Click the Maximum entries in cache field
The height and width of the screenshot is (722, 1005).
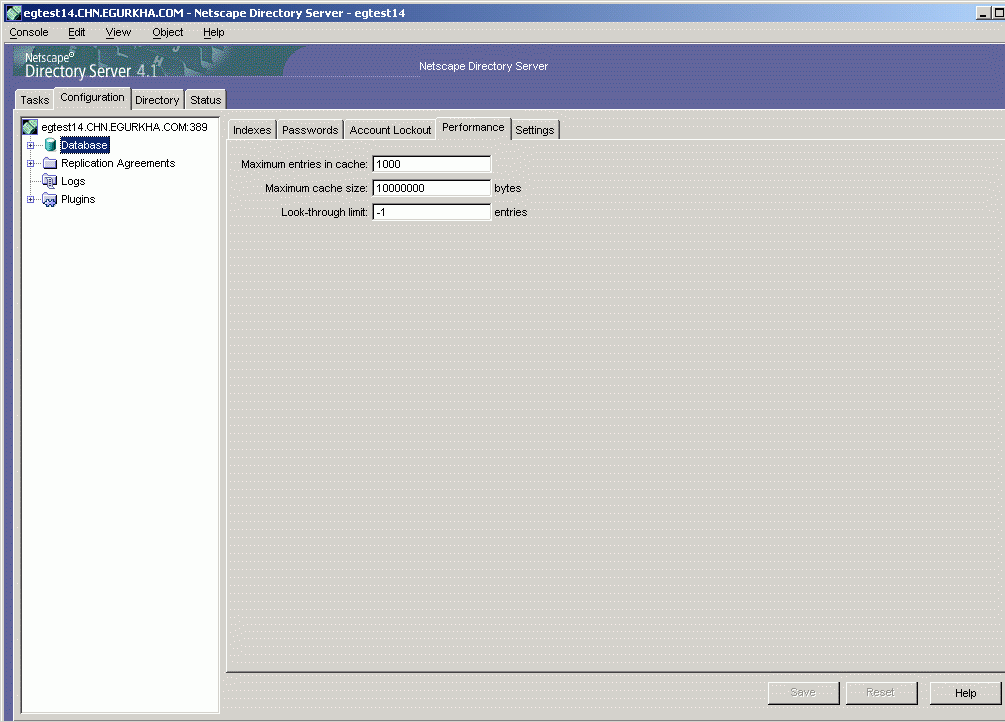[x=431, y=164]
